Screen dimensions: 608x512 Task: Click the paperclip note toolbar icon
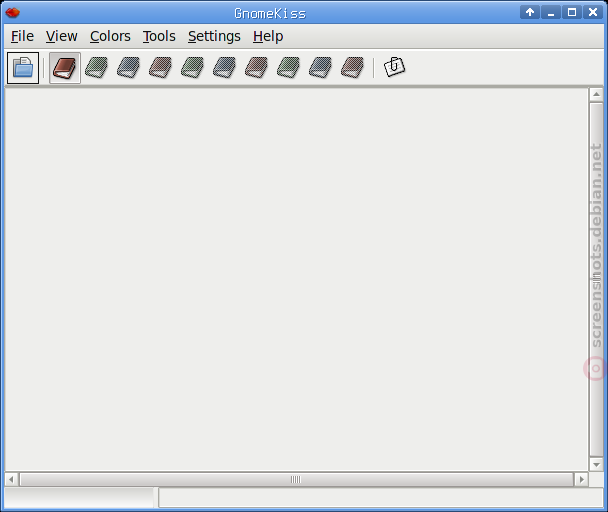coord(394,67)
